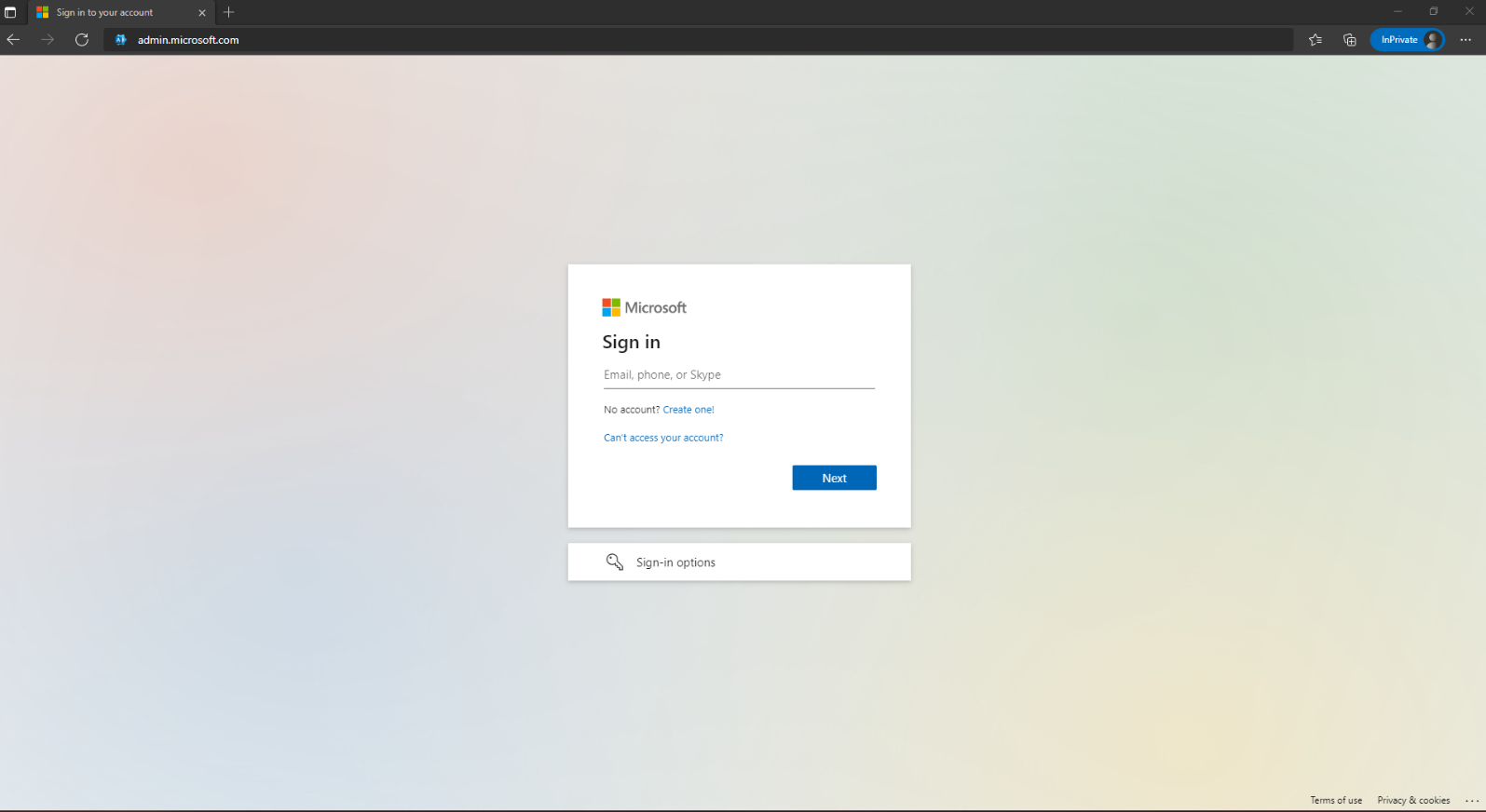Screen dimensions: 1486x812
Task: Click the No account? text
Action: coord(632,409)
